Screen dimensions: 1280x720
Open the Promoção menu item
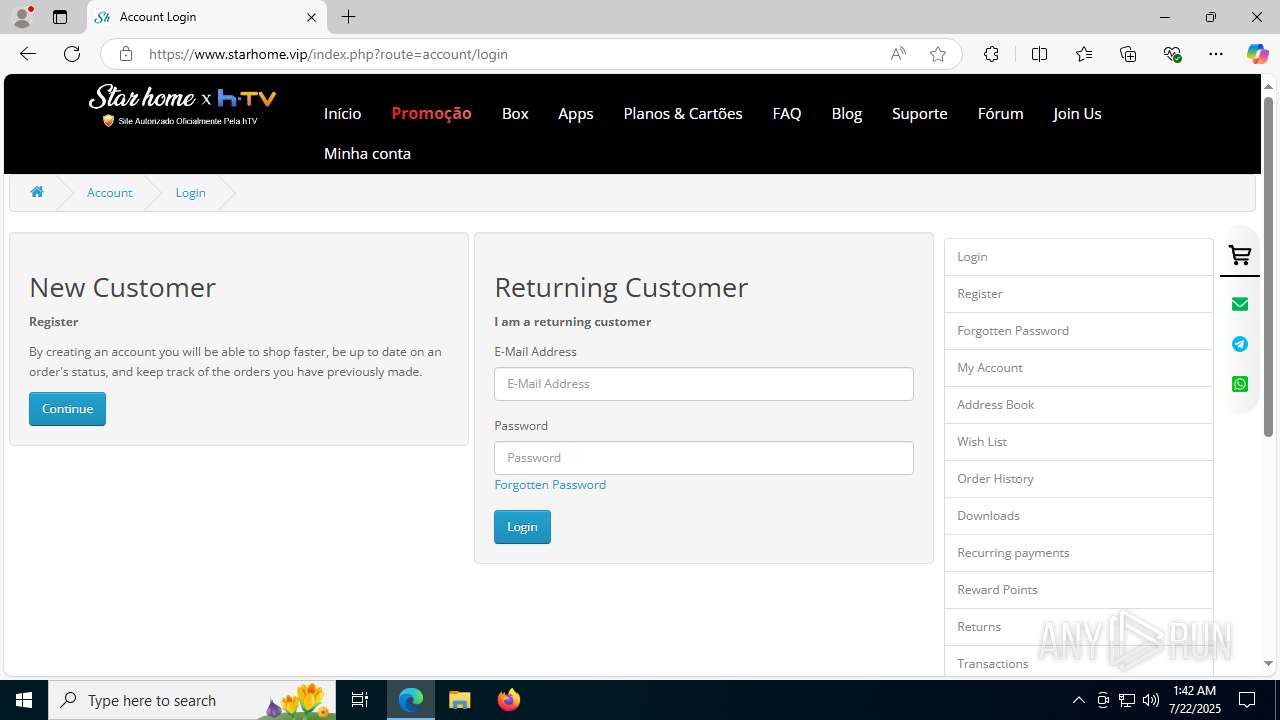pos(431,113)
